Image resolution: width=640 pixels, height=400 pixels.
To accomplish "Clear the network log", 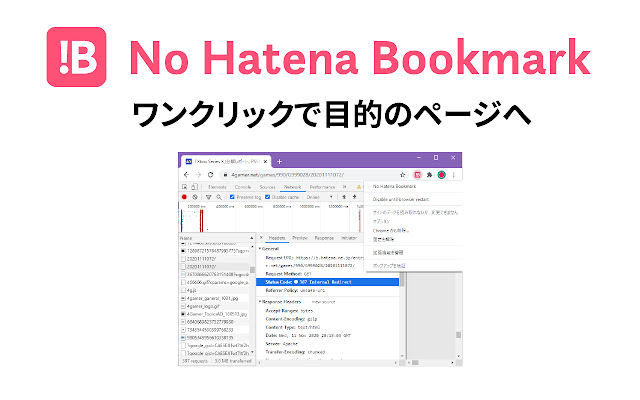I will (195, 197).
